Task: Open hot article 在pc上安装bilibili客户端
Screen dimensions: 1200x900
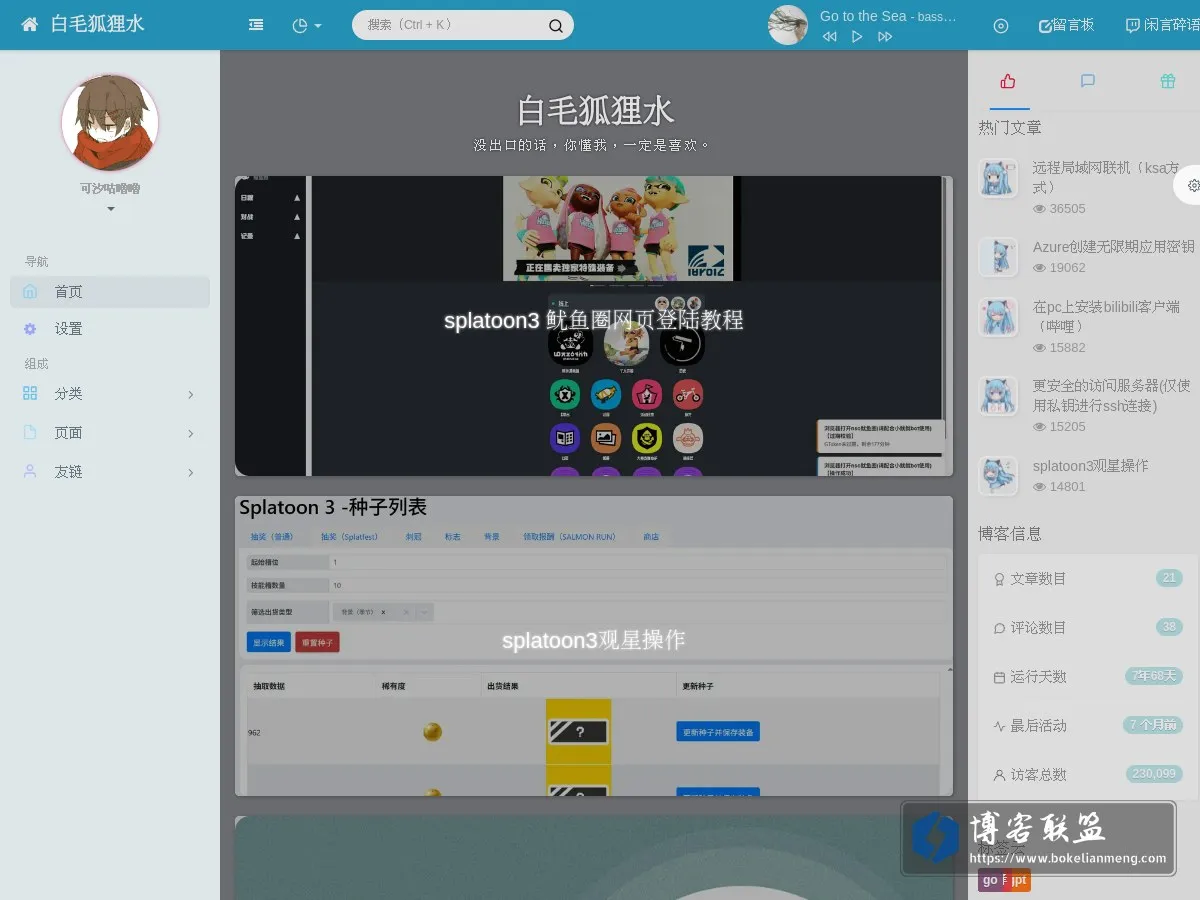Action: (x=1106, y=316)
